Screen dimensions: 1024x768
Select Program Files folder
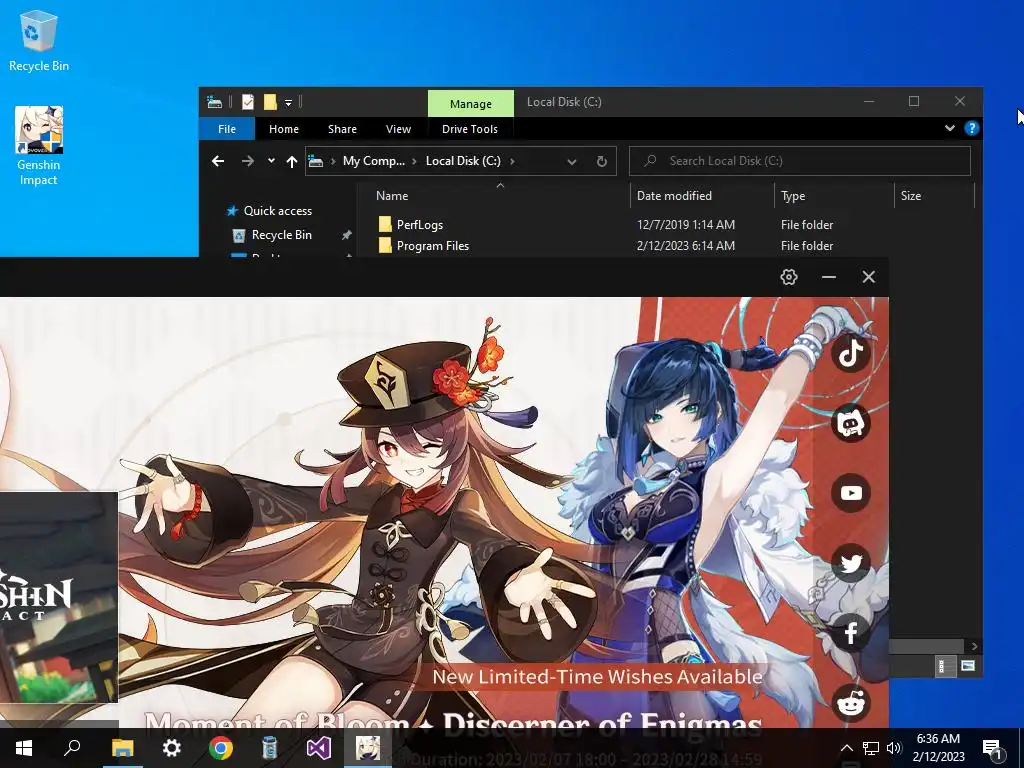(x=432, y=246)
